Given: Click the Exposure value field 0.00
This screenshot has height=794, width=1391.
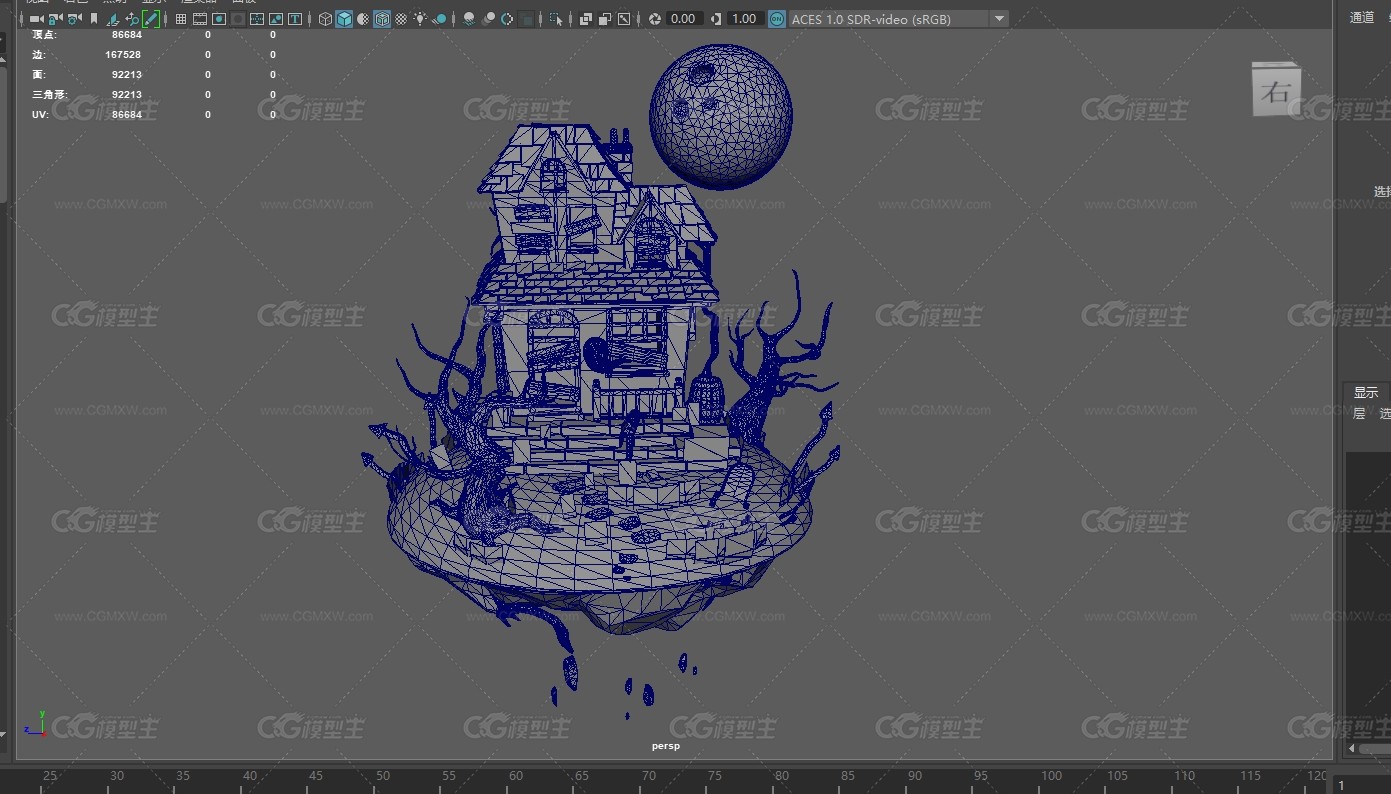Looking at the screenshot, I should [x=684, y=19].
